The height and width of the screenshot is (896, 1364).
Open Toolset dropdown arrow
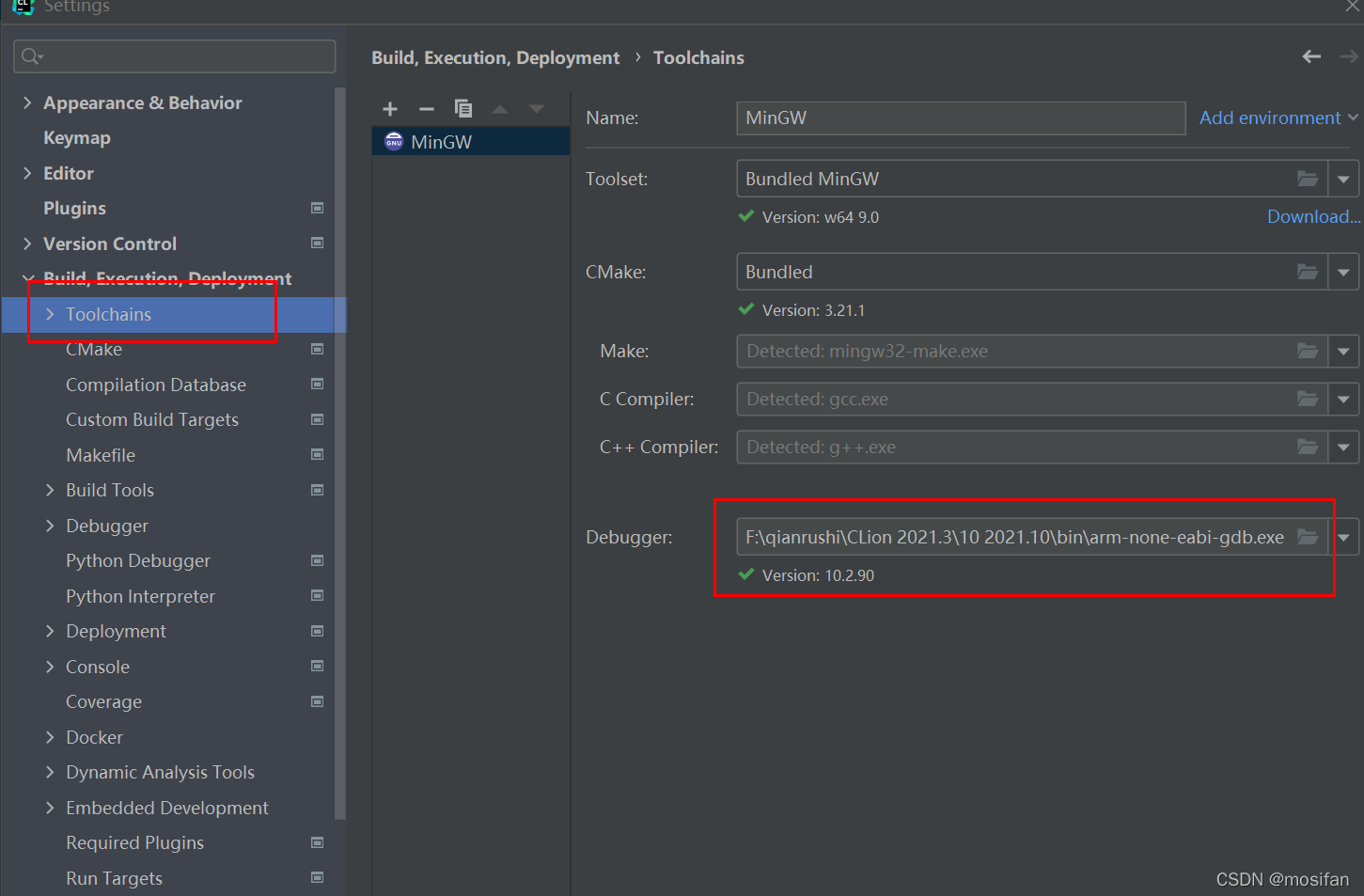(1343, 179)
